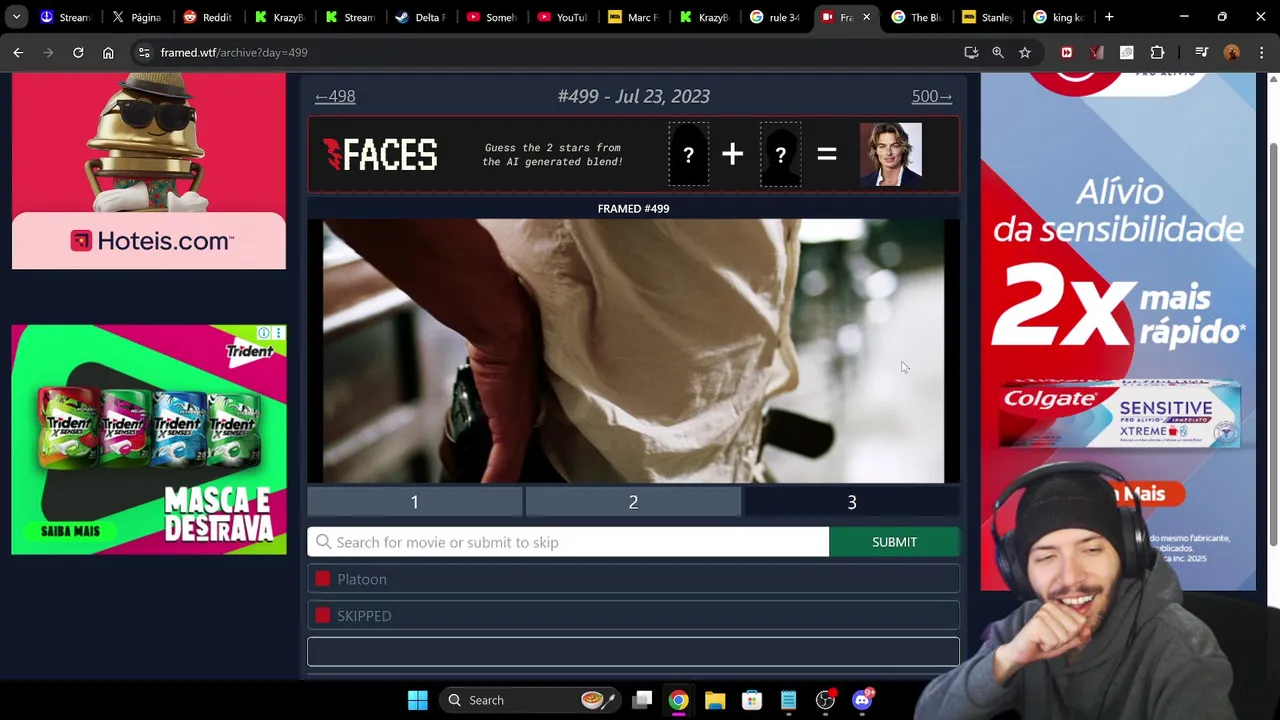The width and height of the screenshot is (1280, 720).
Task: Submit the guess with SUBMIT button
Action: click(894, 542)
